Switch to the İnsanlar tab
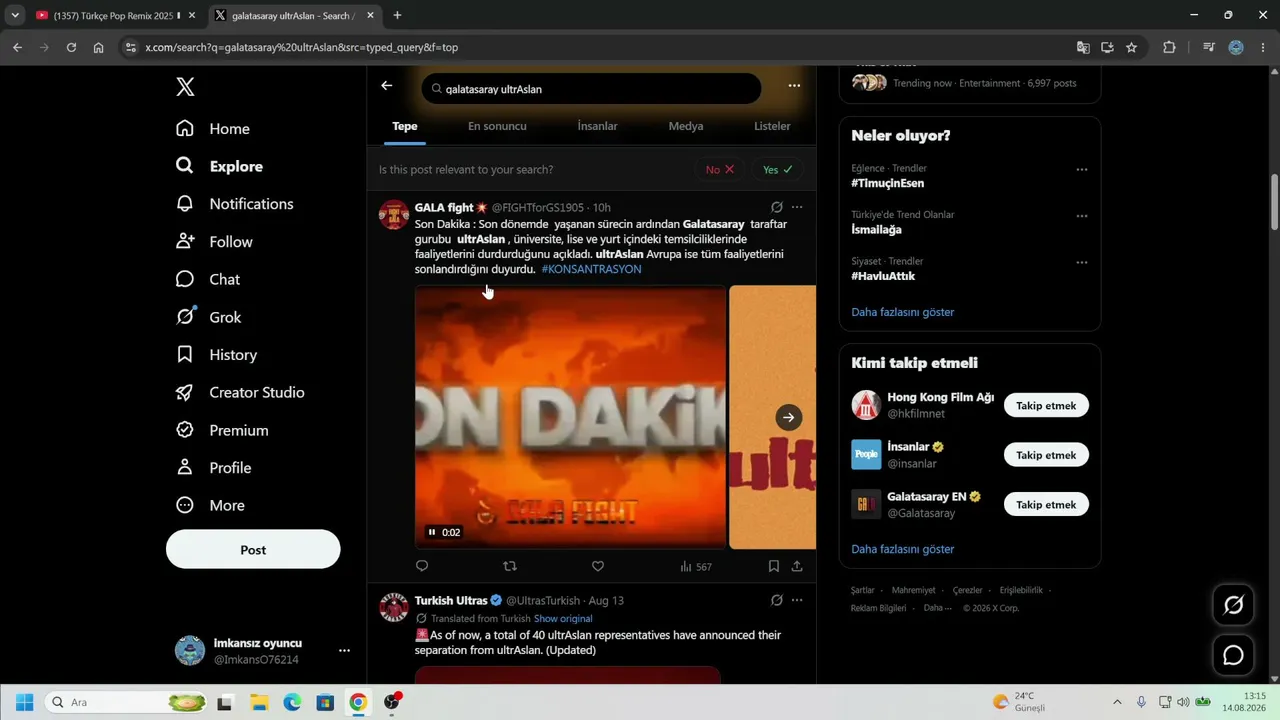1280x720 pixels. 597,126
